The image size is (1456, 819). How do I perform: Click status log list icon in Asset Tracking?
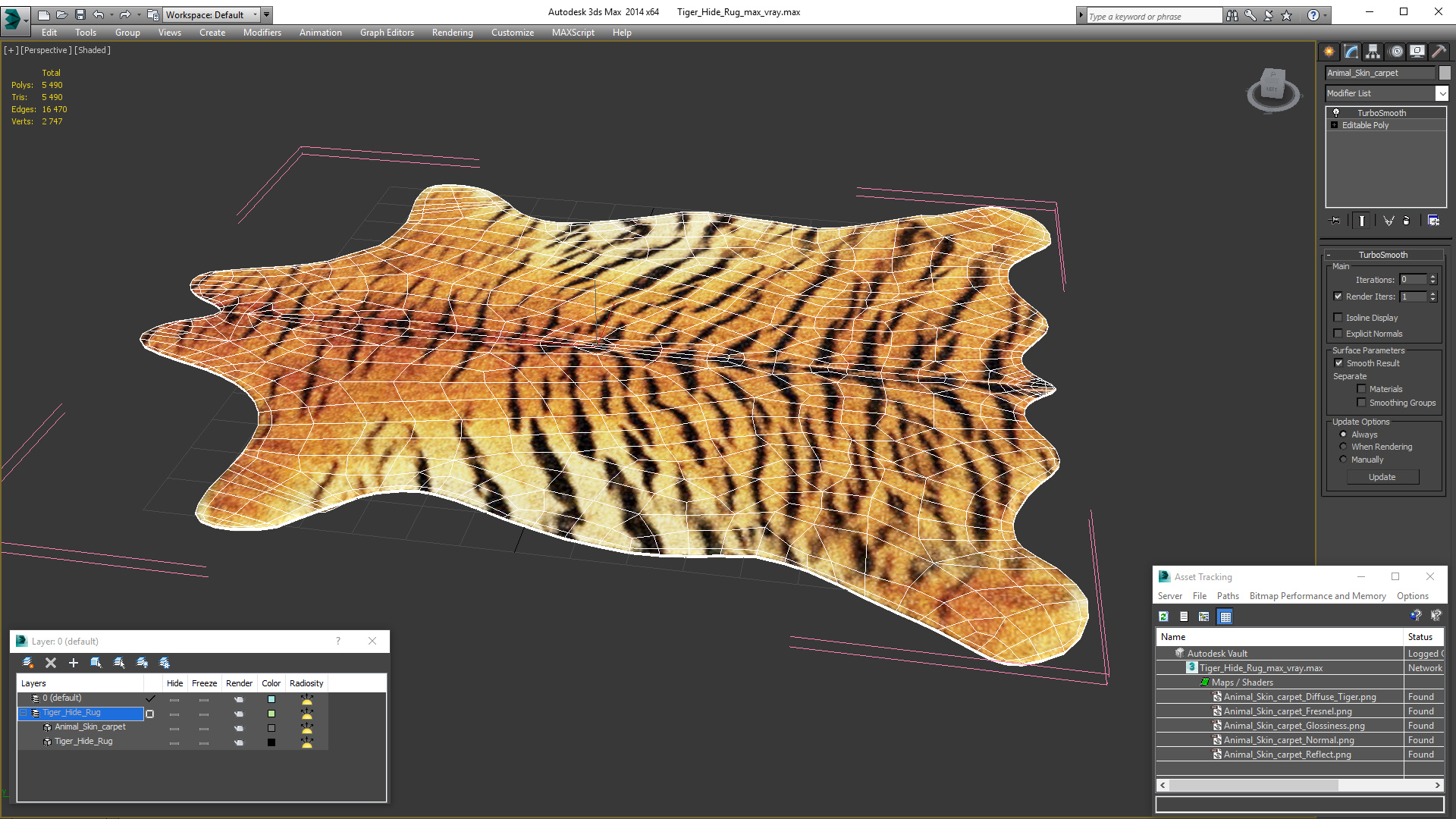[1184, 617]
